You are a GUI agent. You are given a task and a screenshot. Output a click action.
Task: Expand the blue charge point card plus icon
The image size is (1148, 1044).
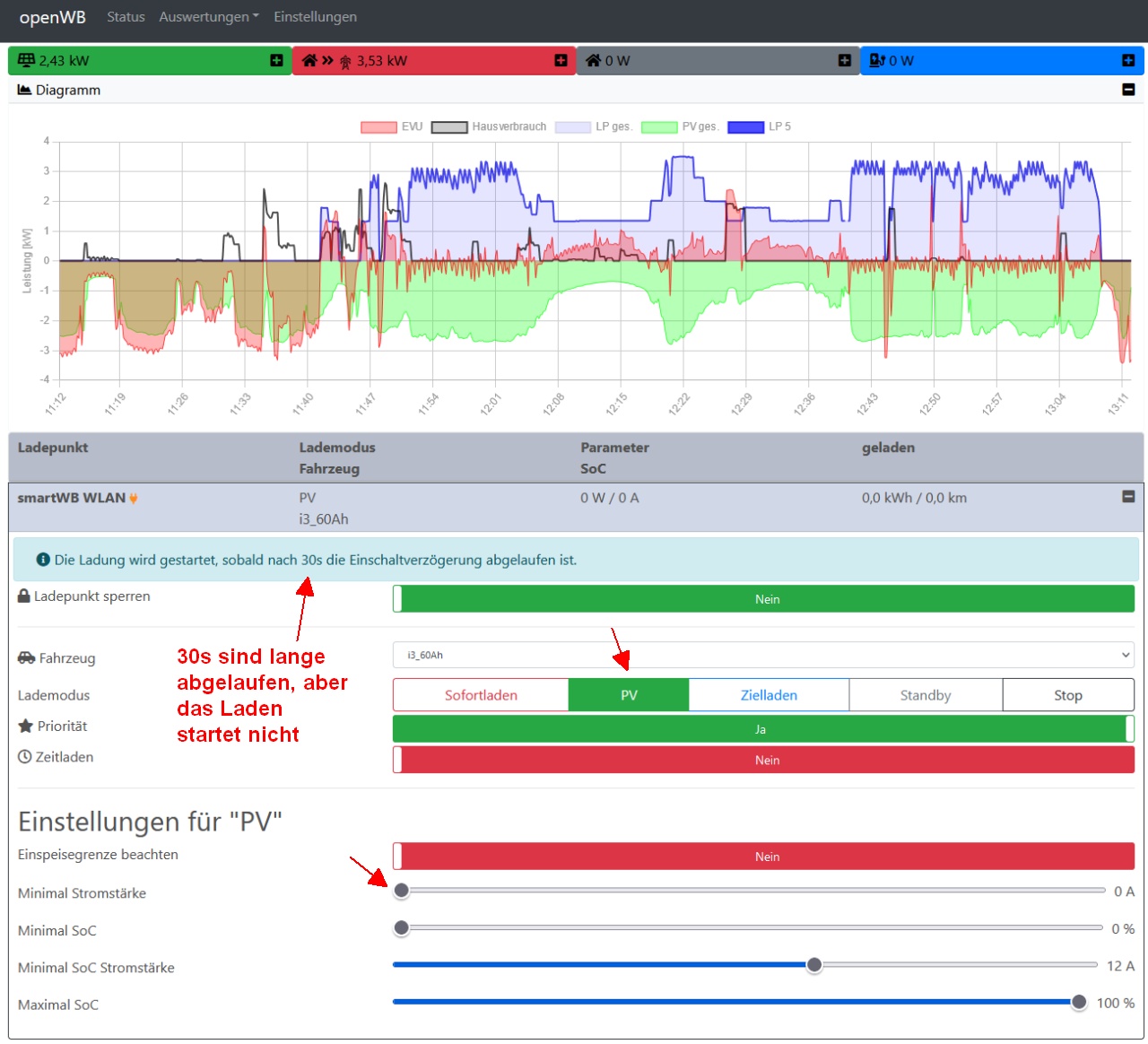[1128, 60]
